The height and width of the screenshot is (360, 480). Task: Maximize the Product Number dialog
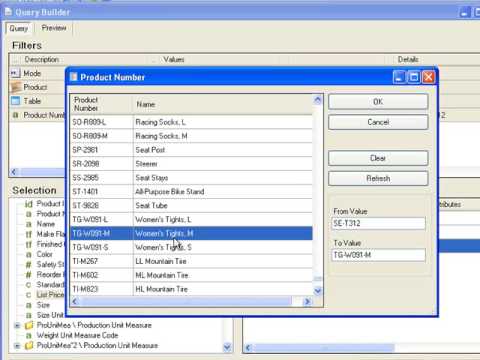(x=414, y=77)
